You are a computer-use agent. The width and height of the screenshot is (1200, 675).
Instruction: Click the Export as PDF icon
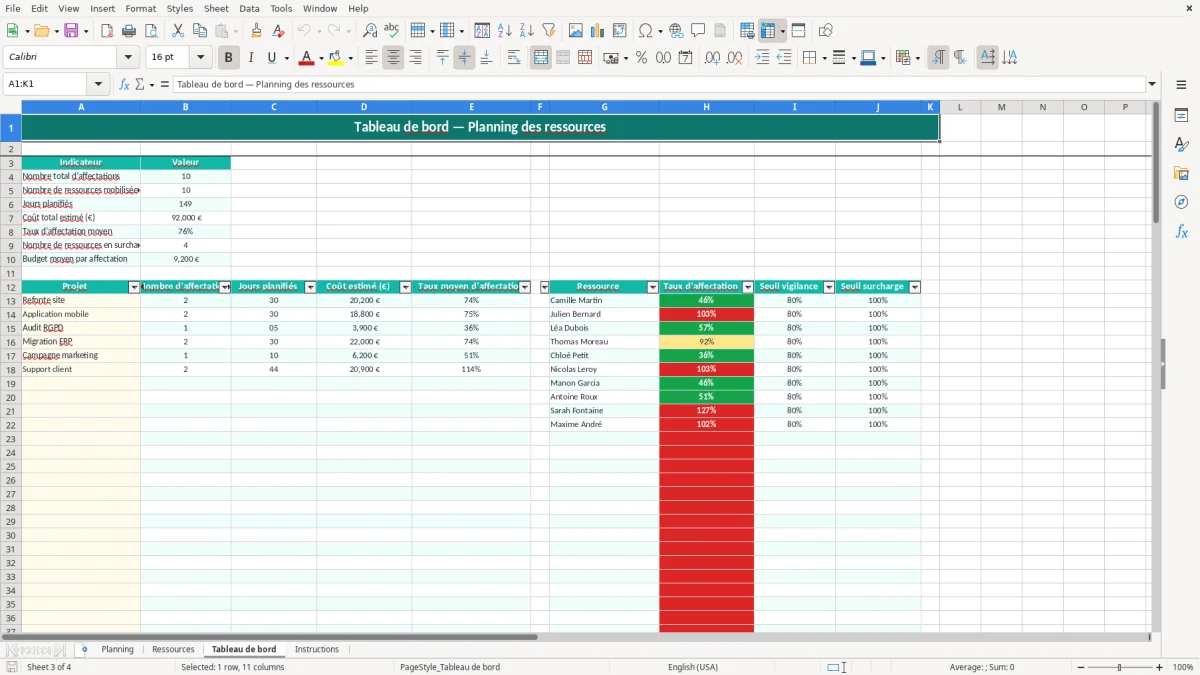pyautogui.click(x=107, y=31)
